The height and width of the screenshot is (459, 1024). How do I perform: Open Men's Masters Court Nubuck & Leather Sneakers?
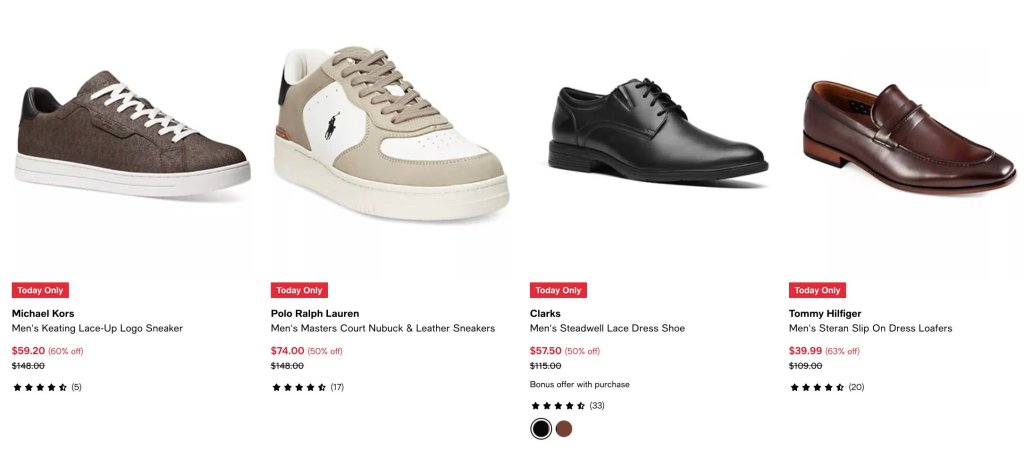(383, 328)
